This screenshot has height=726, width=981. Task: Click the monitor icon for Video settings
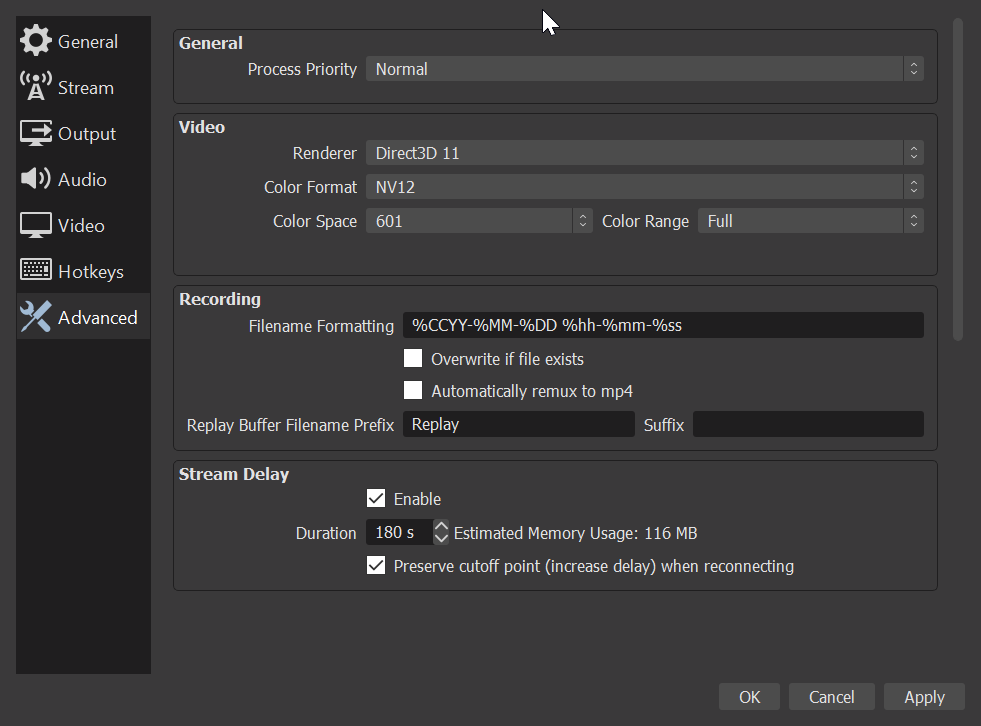[x=36, y=225]
